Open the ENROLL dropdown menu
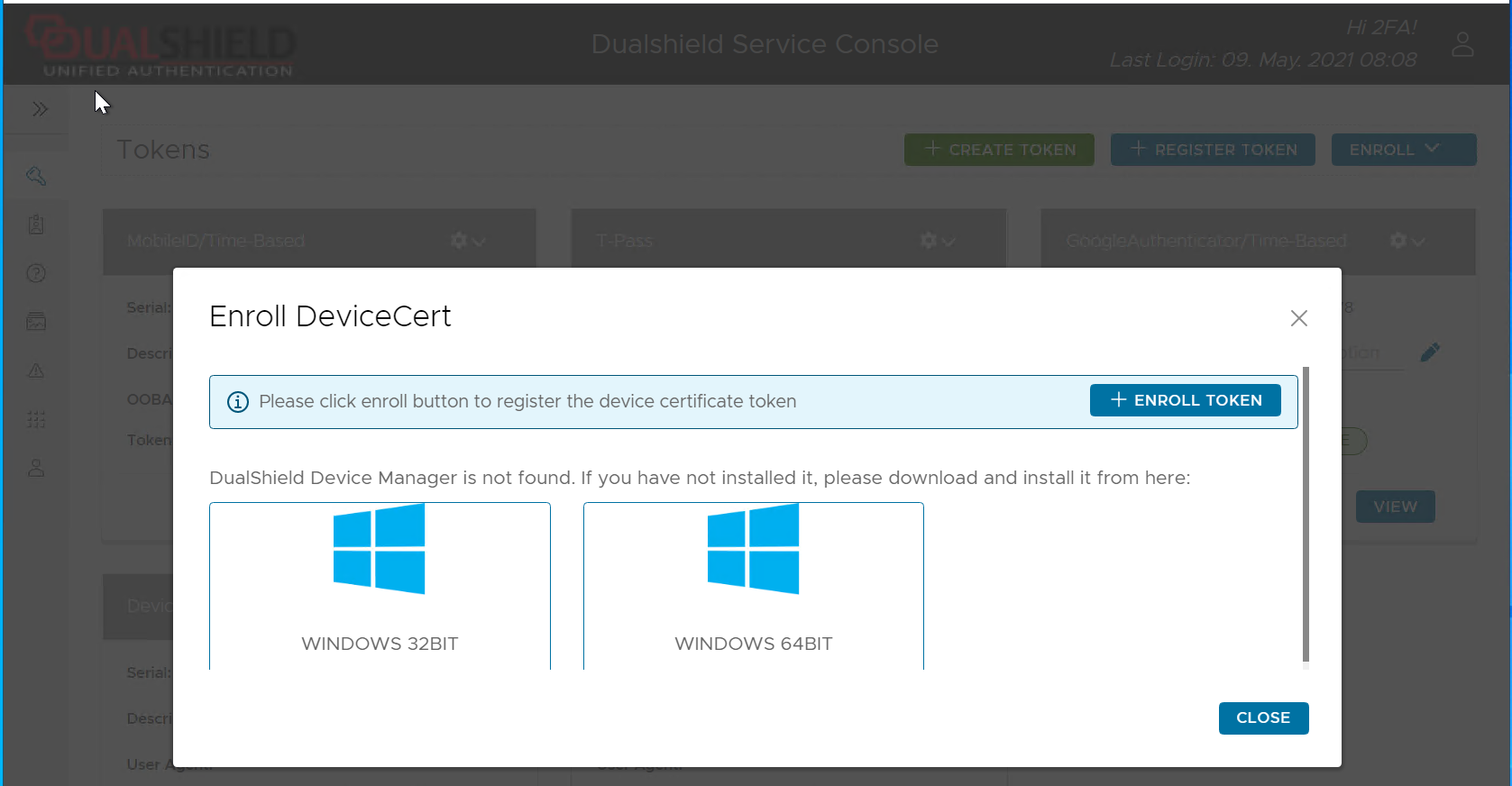Viewport: 1512px width, 786px height. pos(1403,150)
